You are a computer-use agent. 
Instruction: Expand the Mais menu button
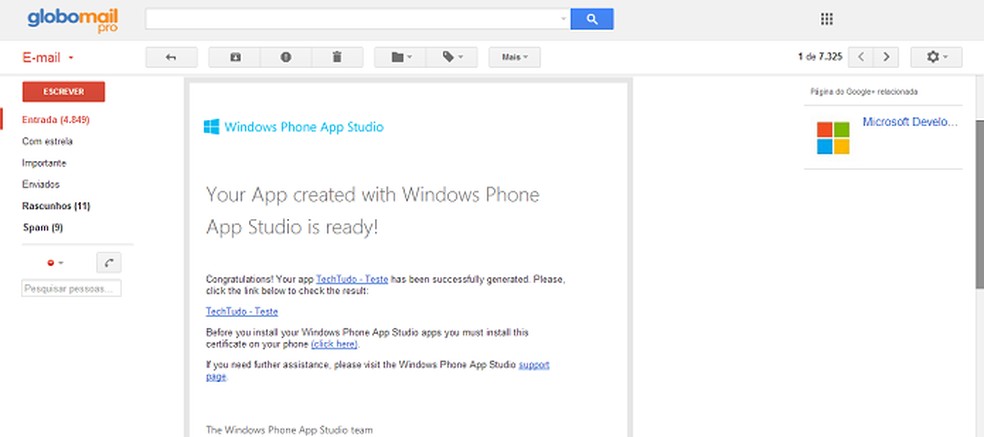(515, 57)
